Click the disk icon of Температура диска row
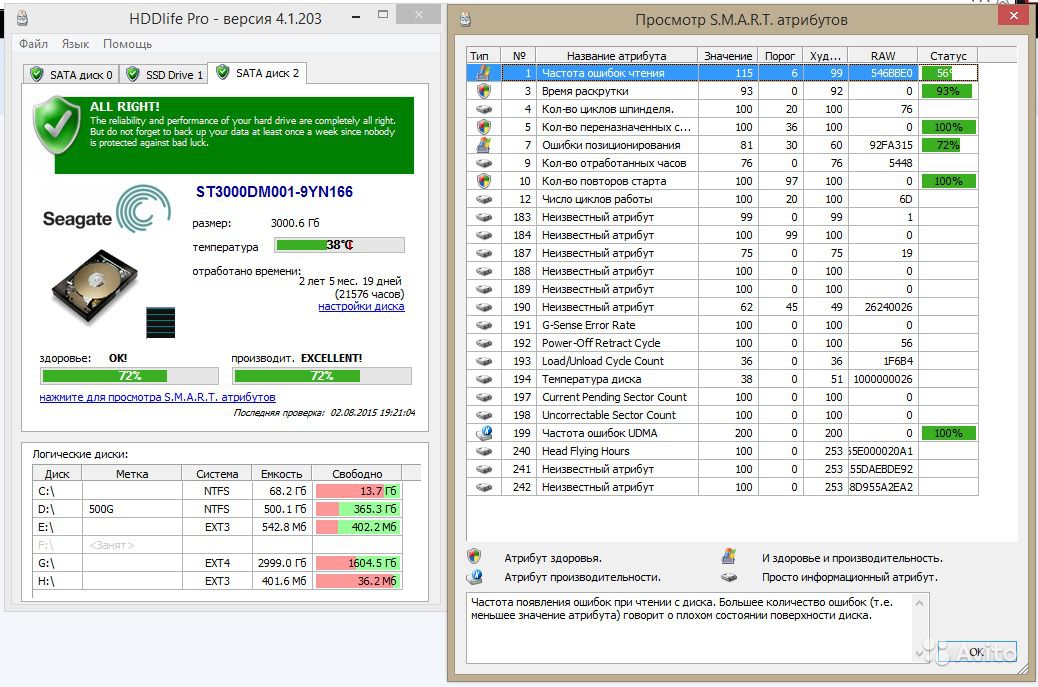Image resolution: width=1038 pixels, height=687 pixels. [x=484, y=379]
